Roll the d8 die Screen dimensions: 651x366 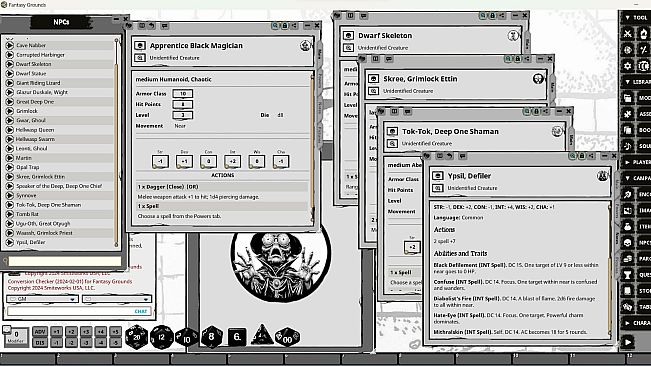[212, 337]
